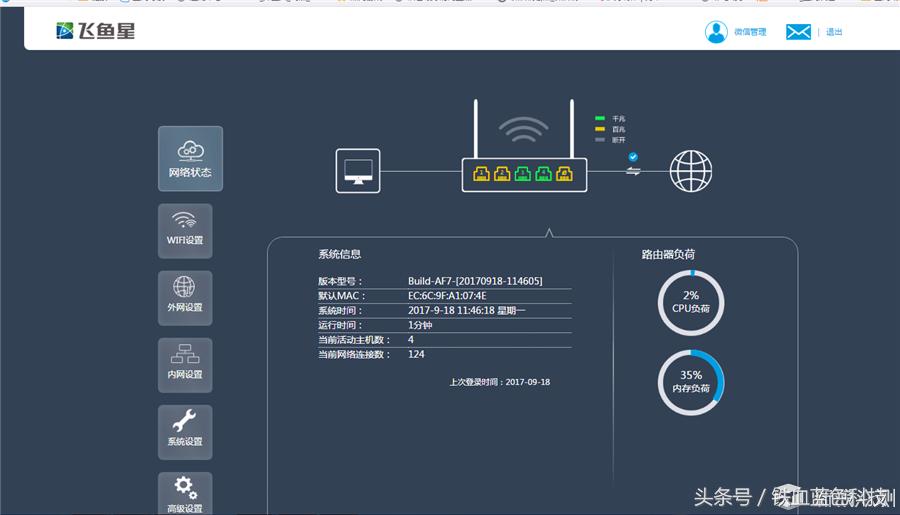Click the 路由器负荷 heading
Viewport: 900px width, 515px height.
[668, 254]
